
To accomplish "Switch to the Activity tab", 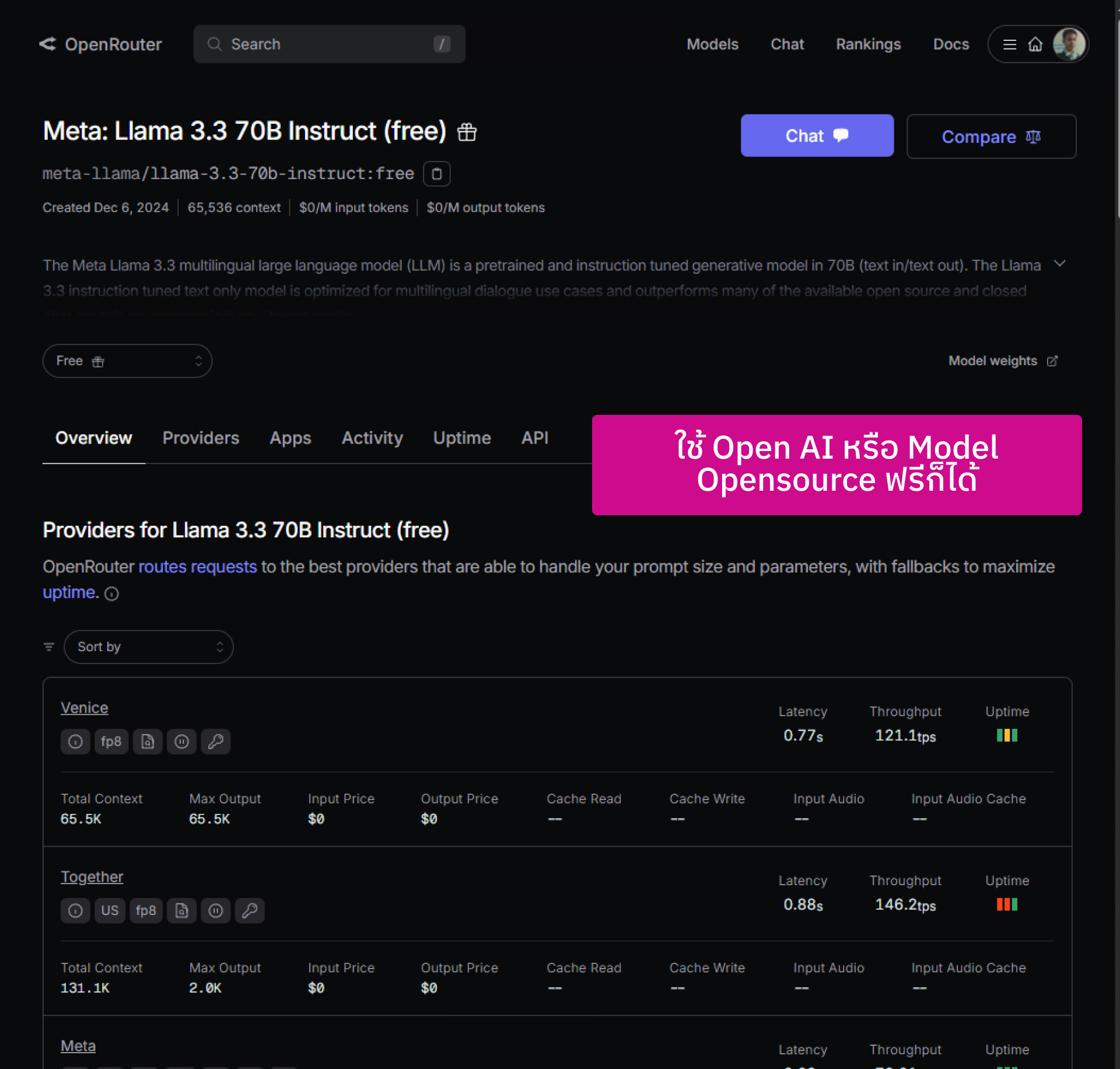I will coord(372,438).
